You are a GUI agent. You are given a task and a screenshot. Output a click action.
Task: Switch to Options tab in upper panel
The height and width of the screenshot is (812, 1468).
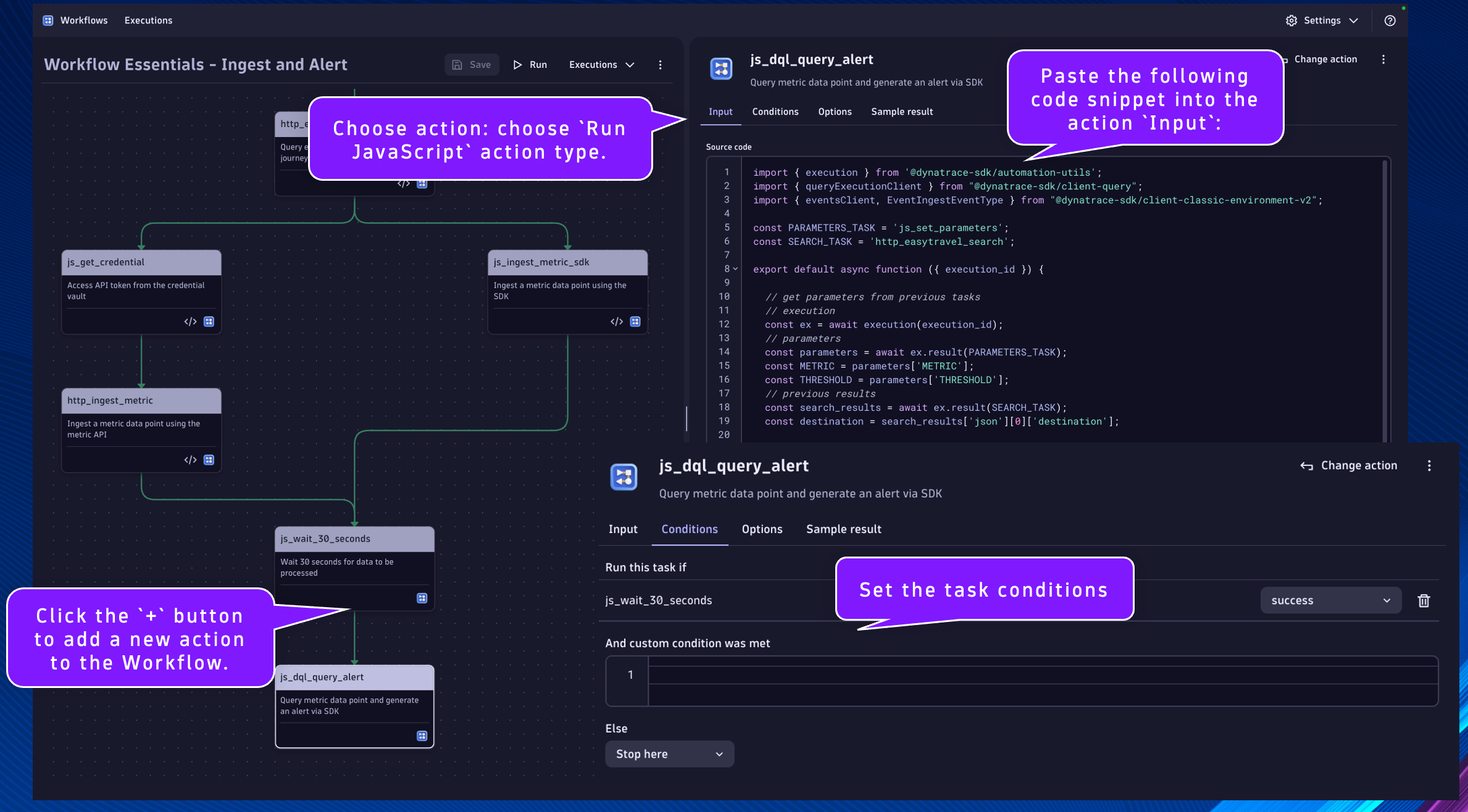835,112
